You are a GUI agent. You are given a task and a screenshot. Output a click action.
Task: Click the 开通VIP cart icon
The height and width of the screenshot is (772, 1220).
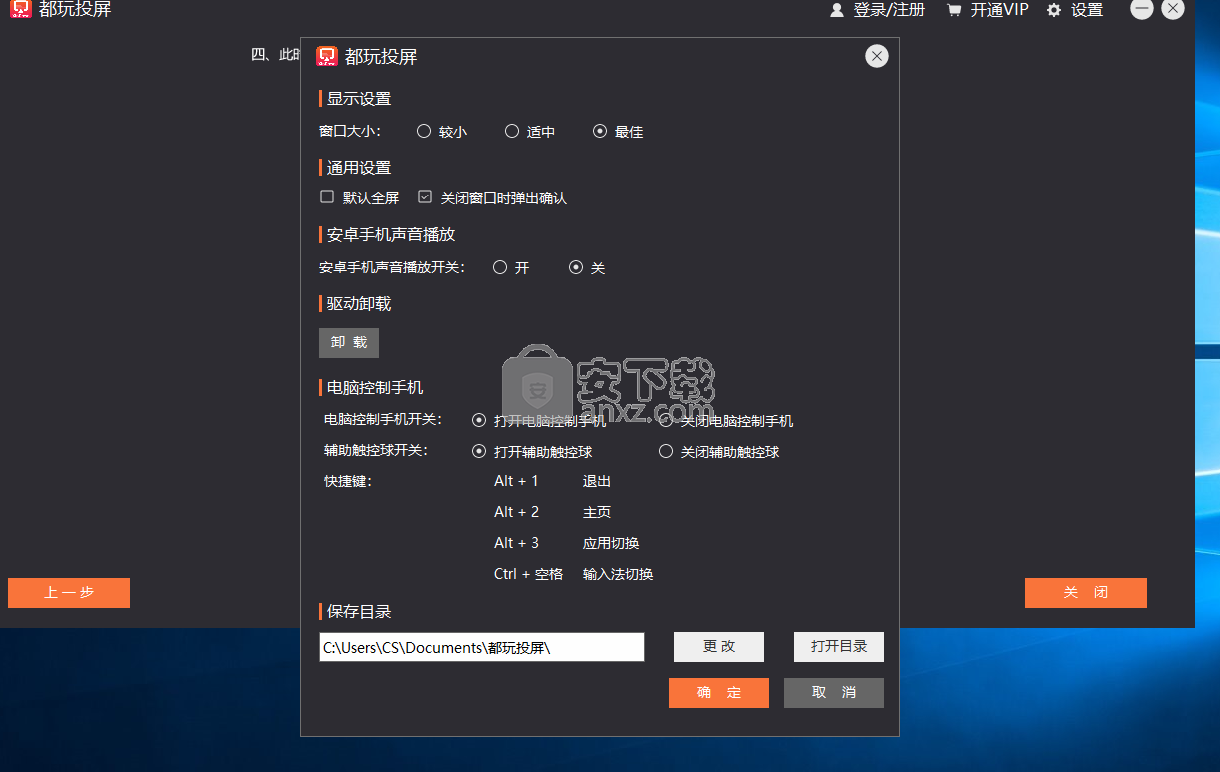[x=954, y=10]
